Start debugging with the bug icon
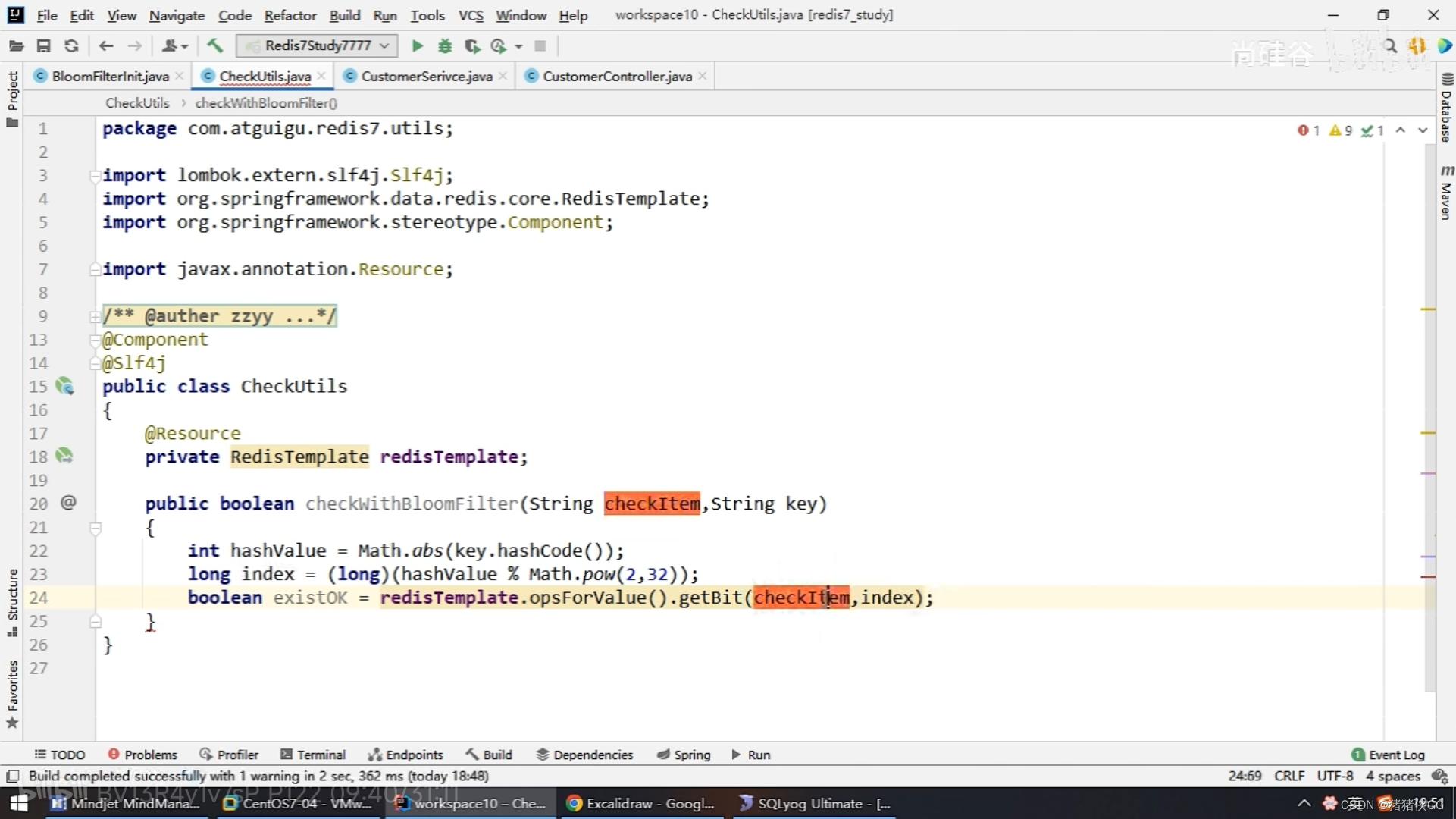 click(445, 46)
